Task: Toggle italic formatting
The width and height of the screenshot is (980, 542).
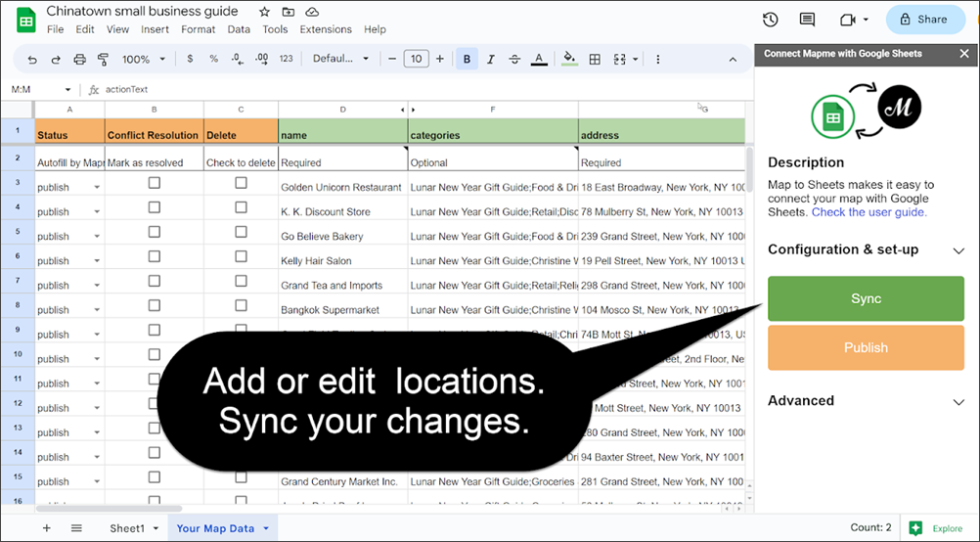Action: (x=491, y=59)
